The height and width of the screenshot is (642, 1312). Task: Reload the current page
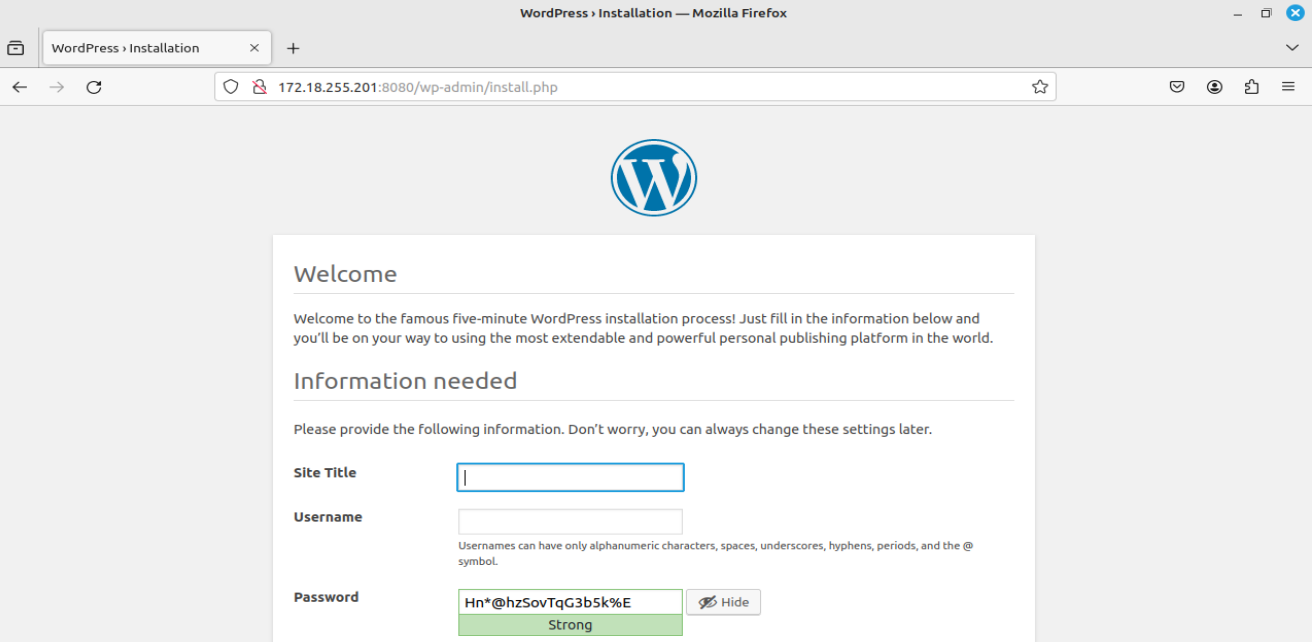[x=94, y=87]
